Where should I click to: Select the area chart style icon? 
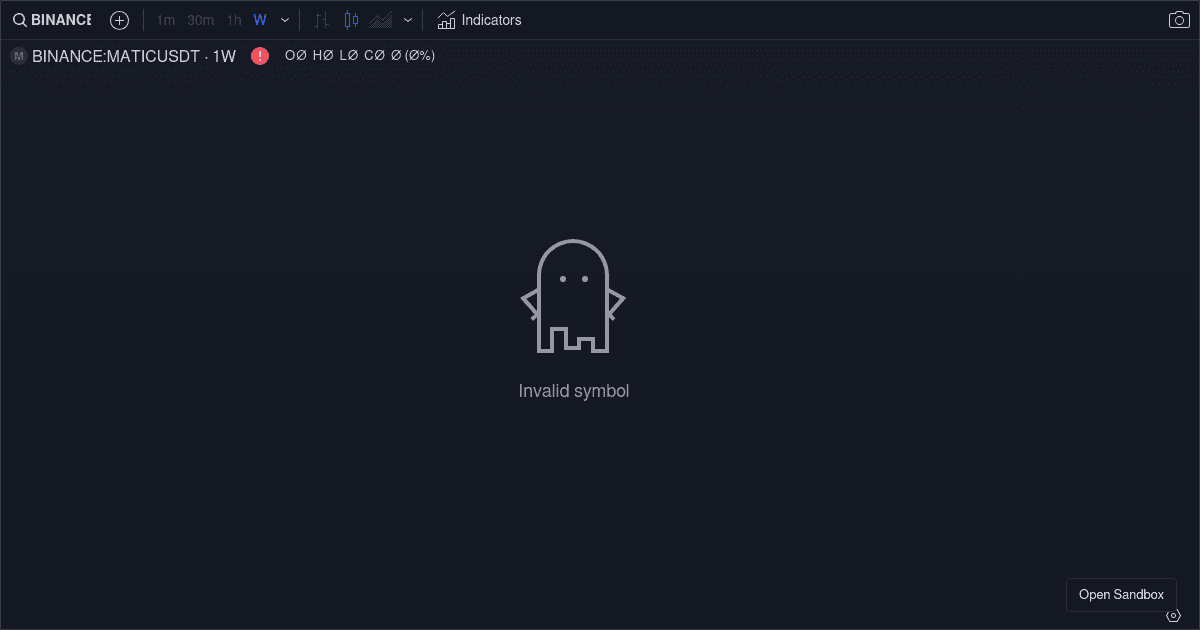coord(383,19)
